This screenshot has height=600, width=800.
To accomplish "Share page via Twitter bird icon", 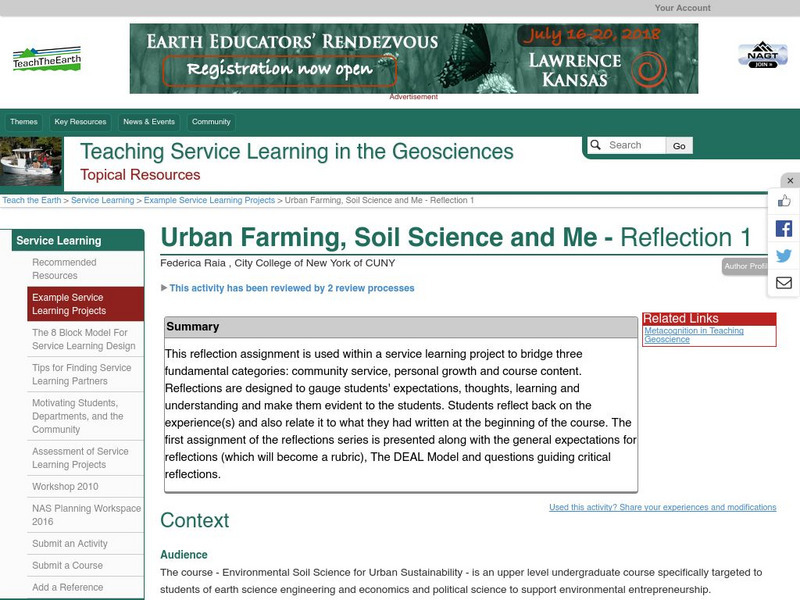I will pos(784,256).
